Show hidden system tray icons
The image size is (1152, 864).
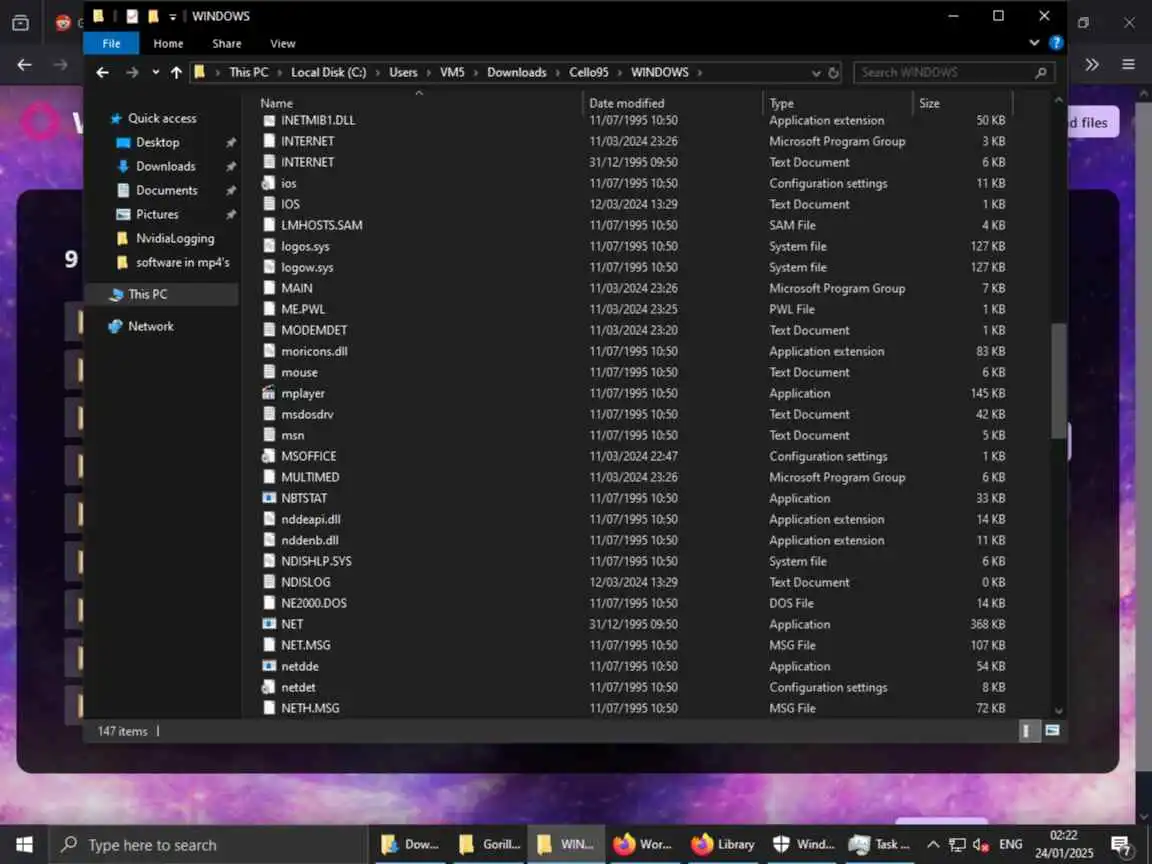coord(932,845)
